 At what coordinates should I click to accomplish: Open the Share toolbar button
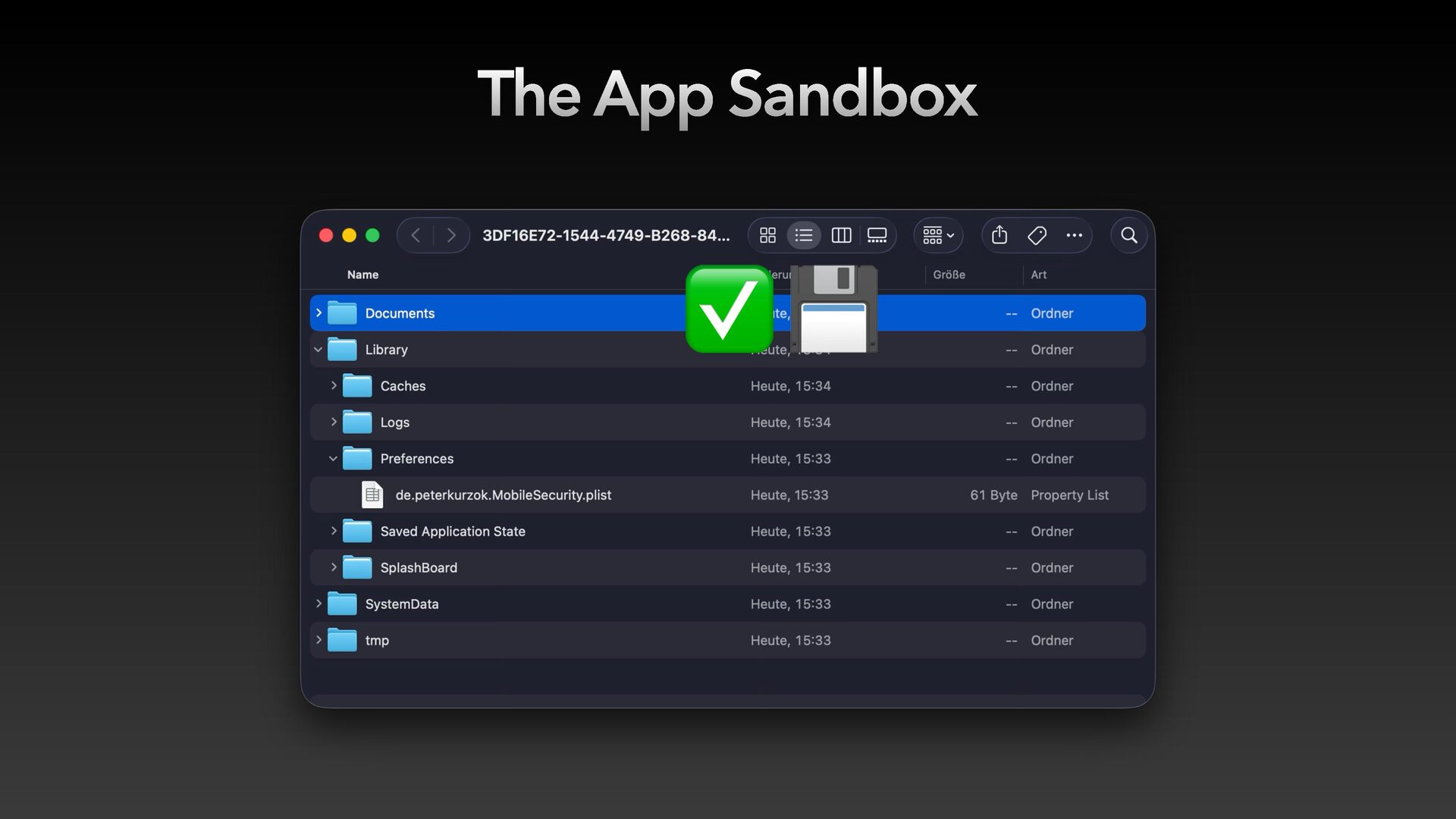pyautogui.click(x=999, y=235)
